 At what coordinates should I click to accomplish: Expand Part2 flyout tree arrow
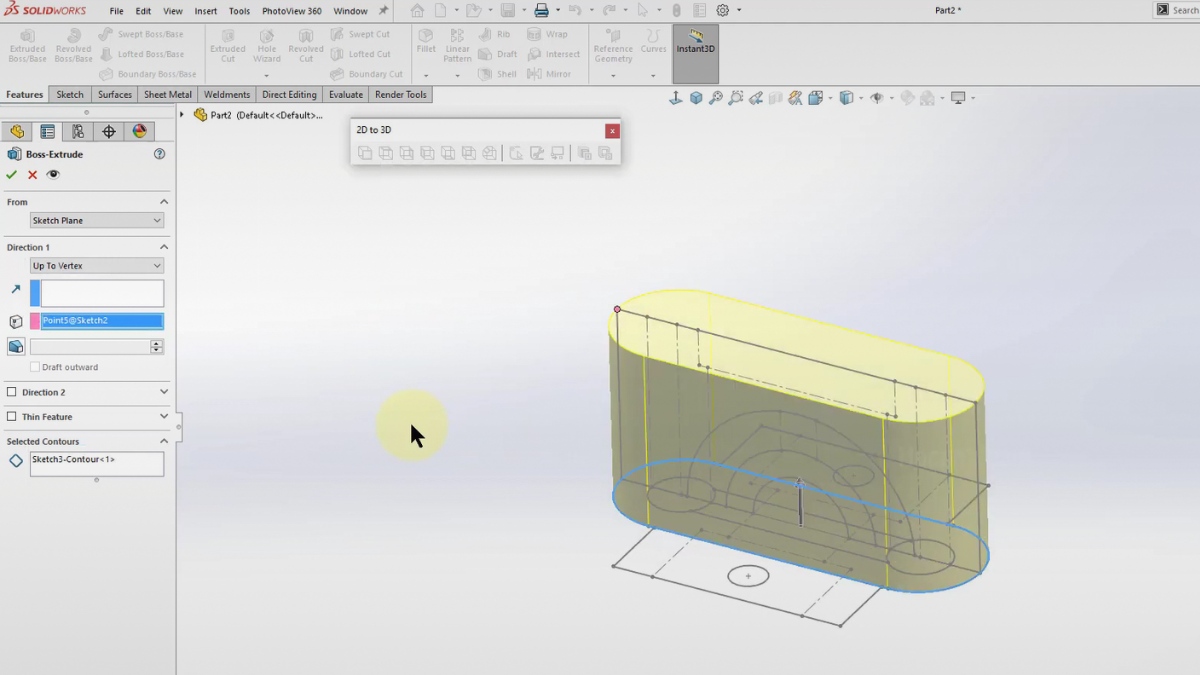pos(182,115)
